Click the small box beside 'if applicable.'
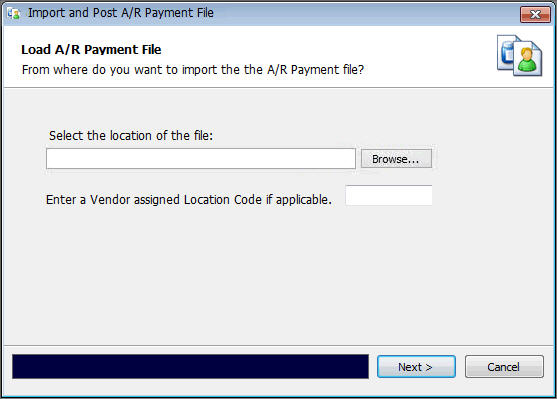The width and height of the screenshot is (557, 399). coord(389,195)
